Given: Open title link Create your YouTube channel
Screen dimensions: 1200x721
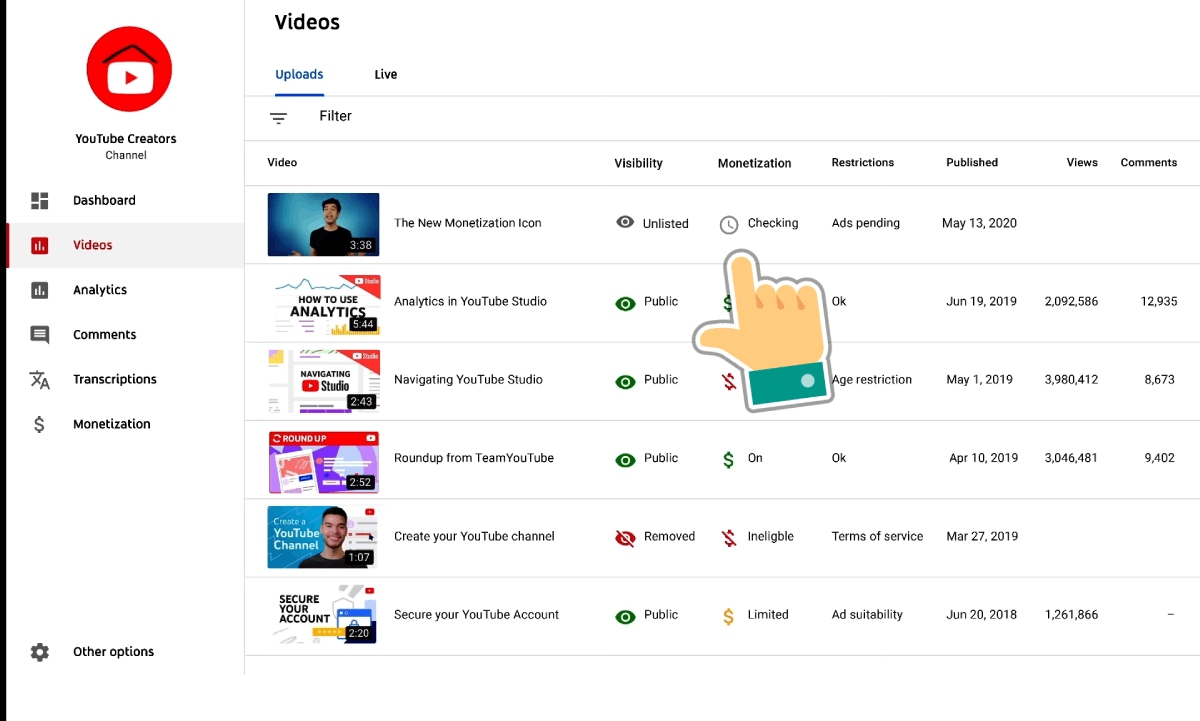Looking at the screenshot, I should pos(474,536).
